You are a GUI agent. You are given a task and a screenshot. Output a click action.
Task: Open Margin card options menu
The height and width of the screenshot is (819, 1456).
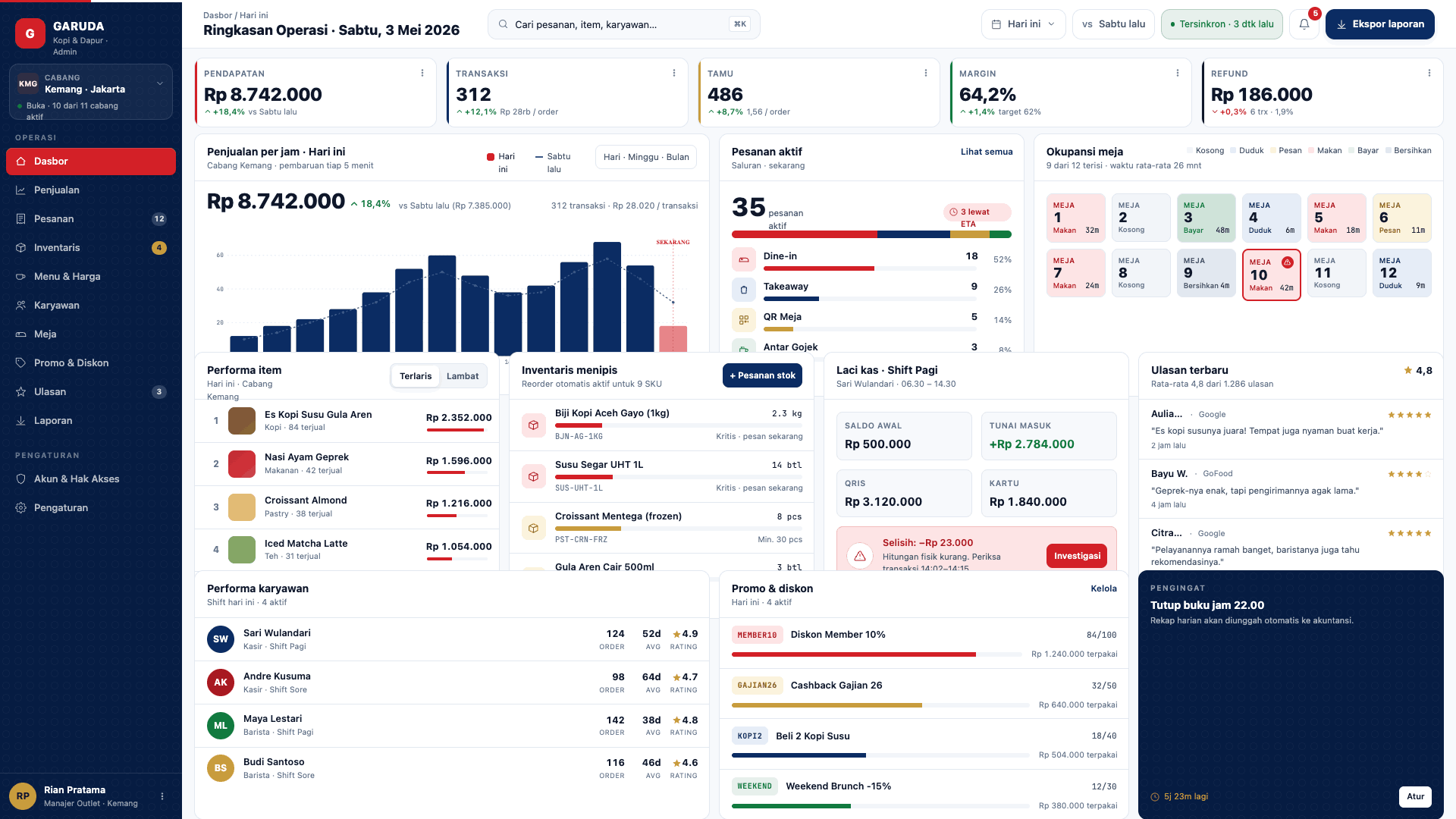coord(1178,74)
